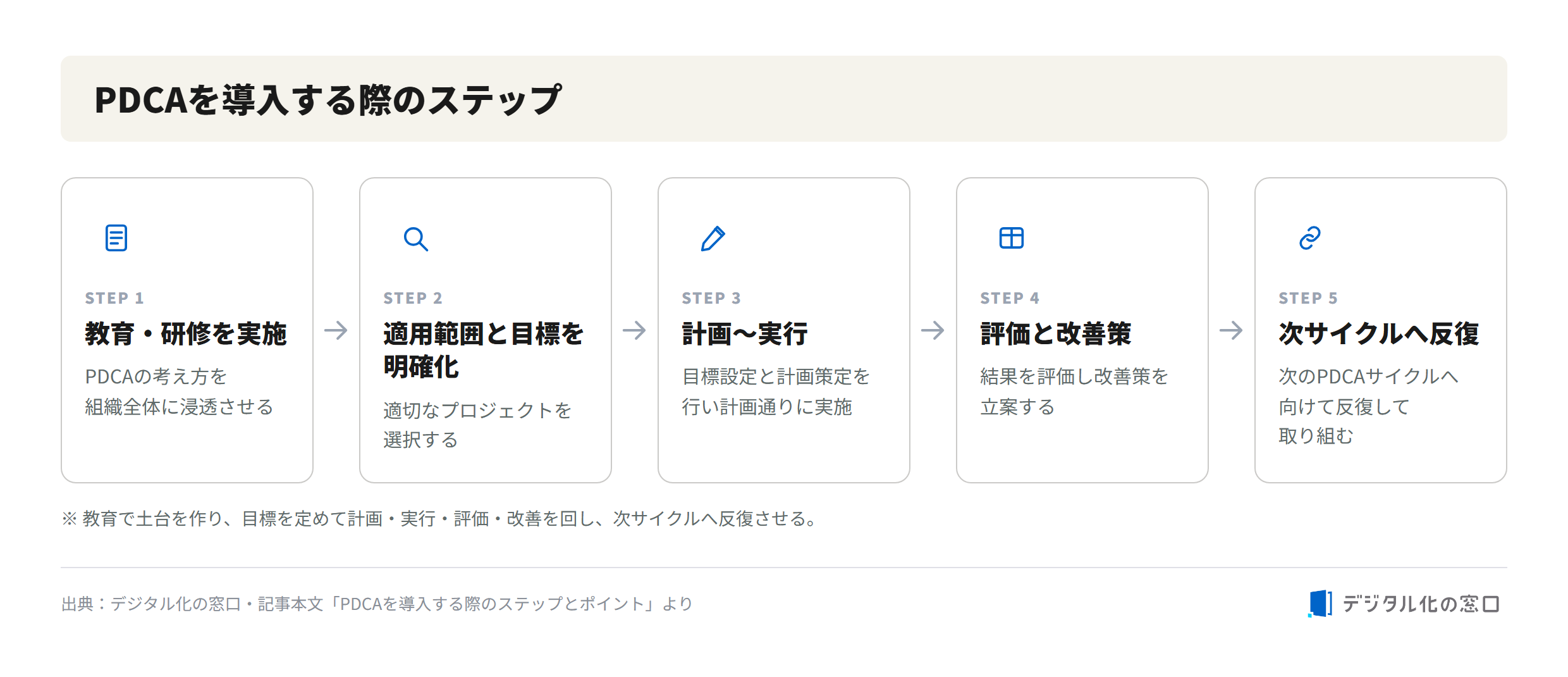Click the PDCAを導入する際のステップ title banner
Screen dimensions: 1568x677
pyautogui.click(x=784, y=99)
